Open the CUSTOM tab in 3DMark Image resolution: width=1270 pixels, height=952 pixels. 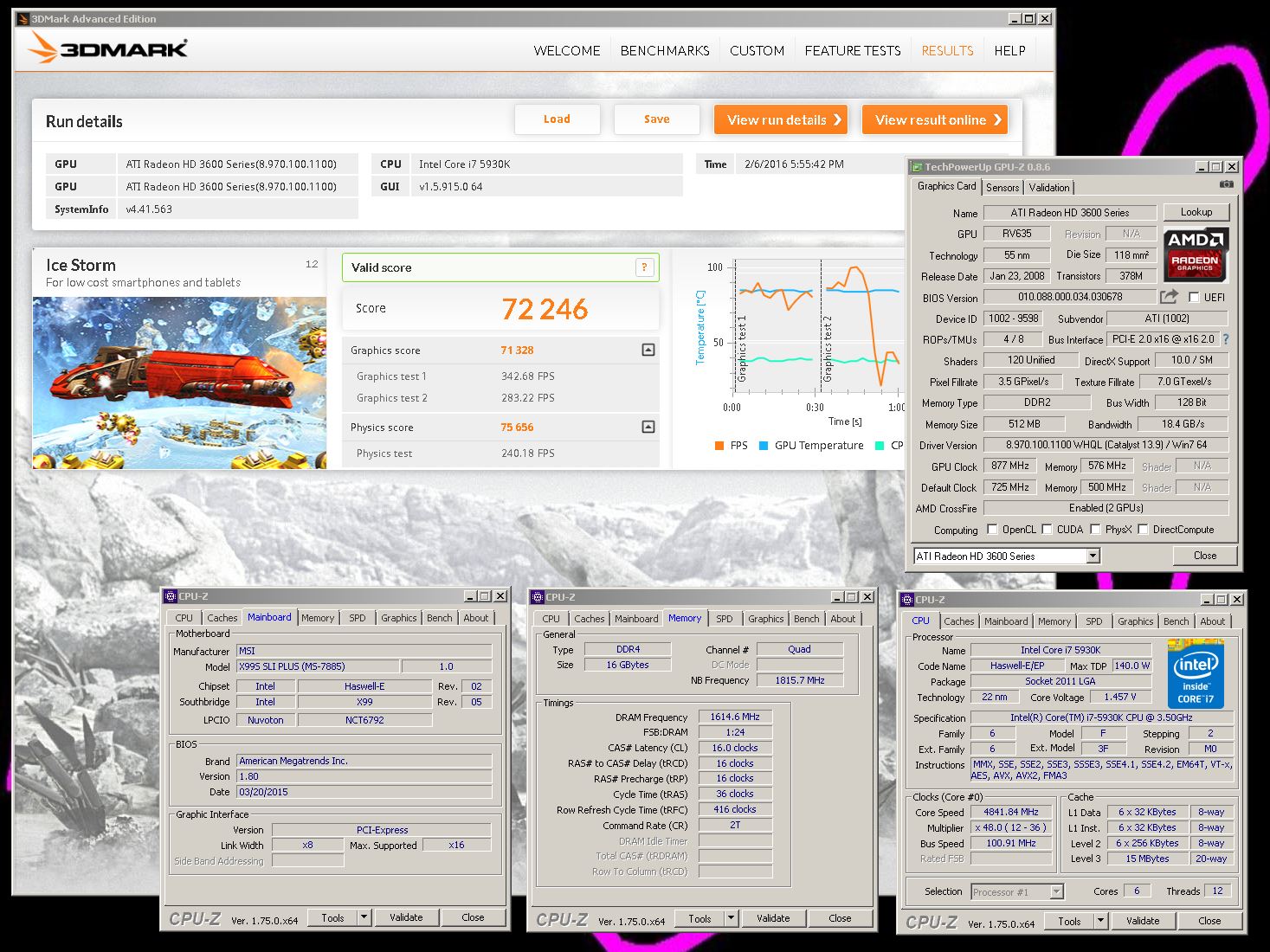(757, 51)
